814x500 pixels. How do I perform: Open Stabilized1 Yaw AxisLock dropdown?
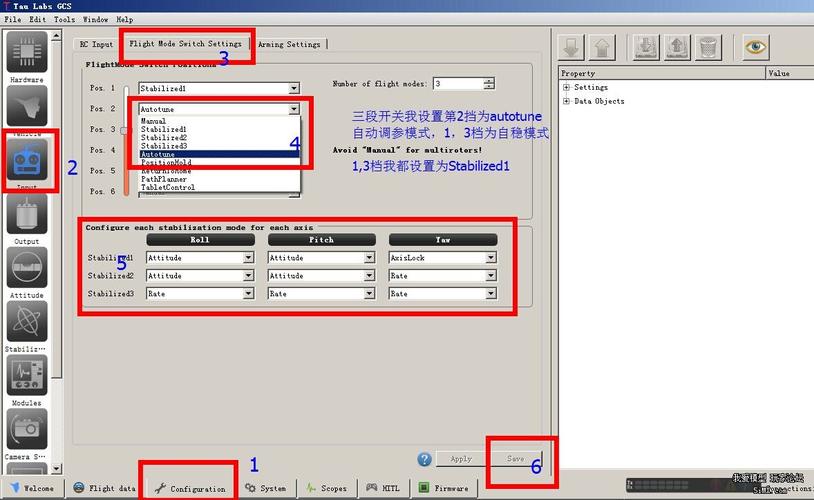(x=443, y=258)
